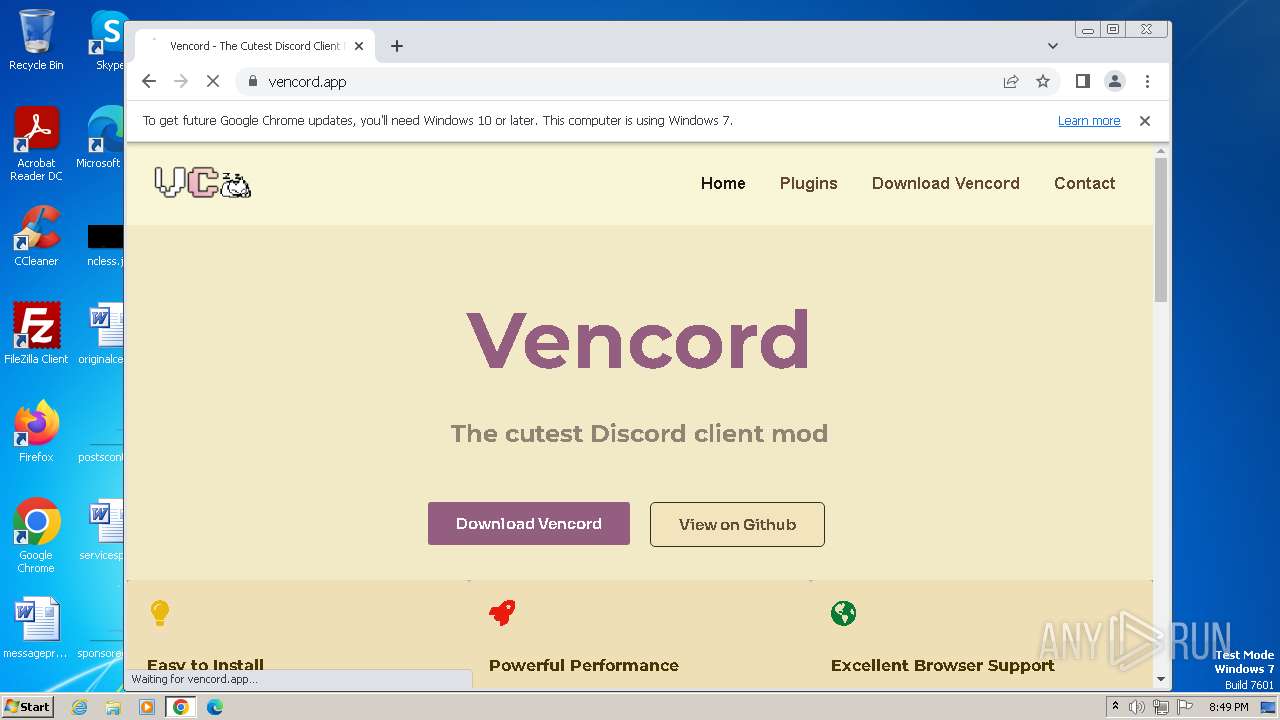Open the Contact nav item

click(x=1084, y=183)
